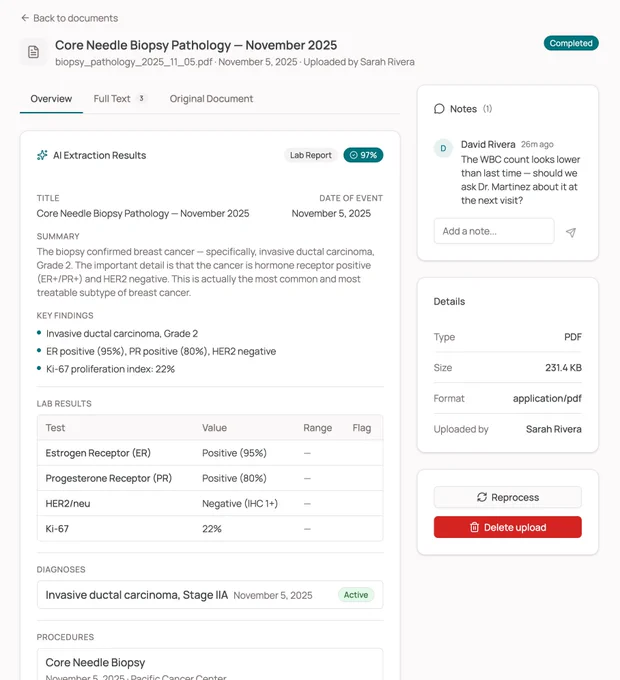Click the document file icon beside title
Image resolution: width=620 pixels, height=680 pixels.
pyautogui.click(x=33, y=52)
